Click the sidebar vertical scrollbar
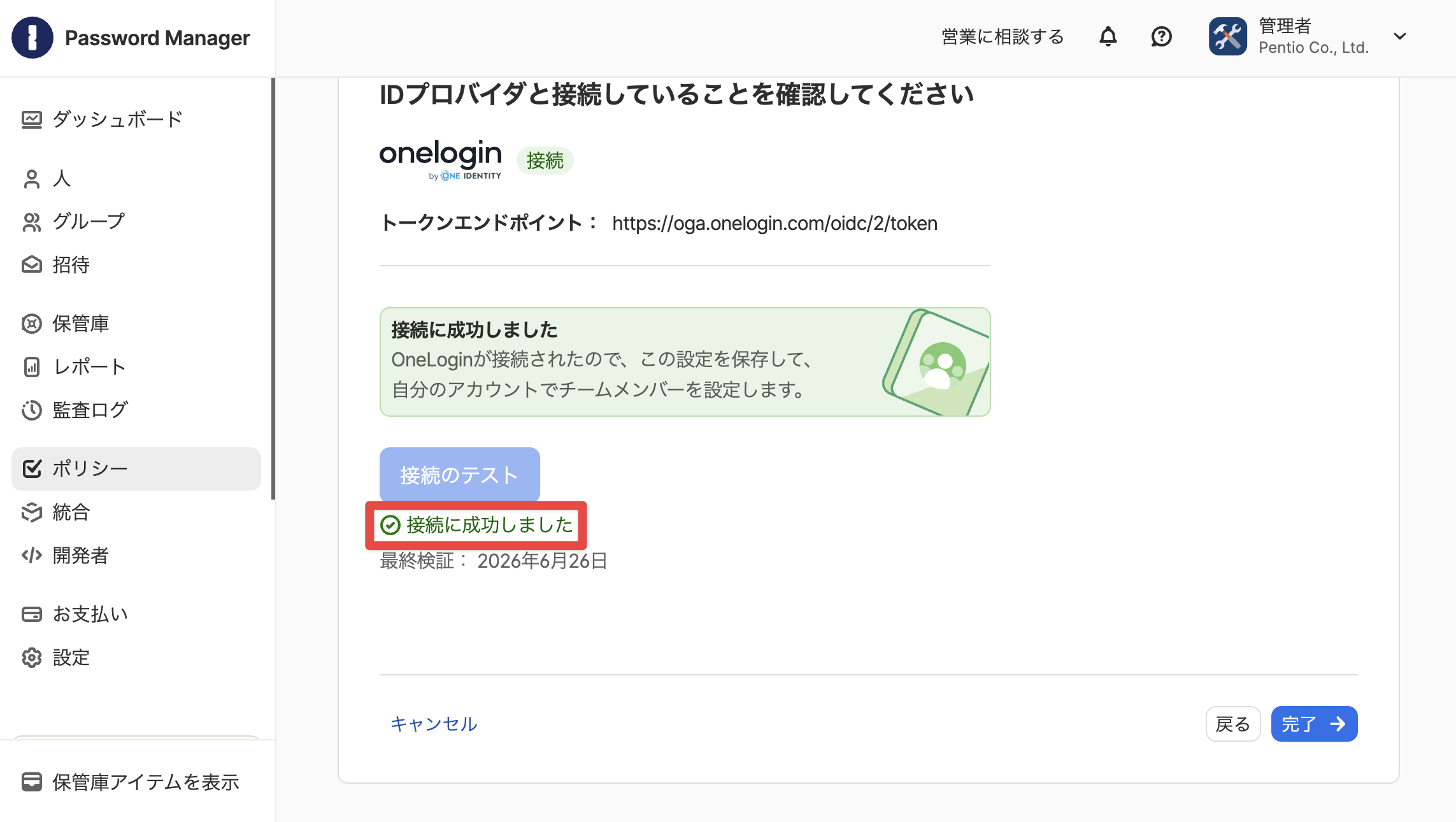Image resolution: width=1456 pixels, height=822 pixels. [x=273, y=289]
